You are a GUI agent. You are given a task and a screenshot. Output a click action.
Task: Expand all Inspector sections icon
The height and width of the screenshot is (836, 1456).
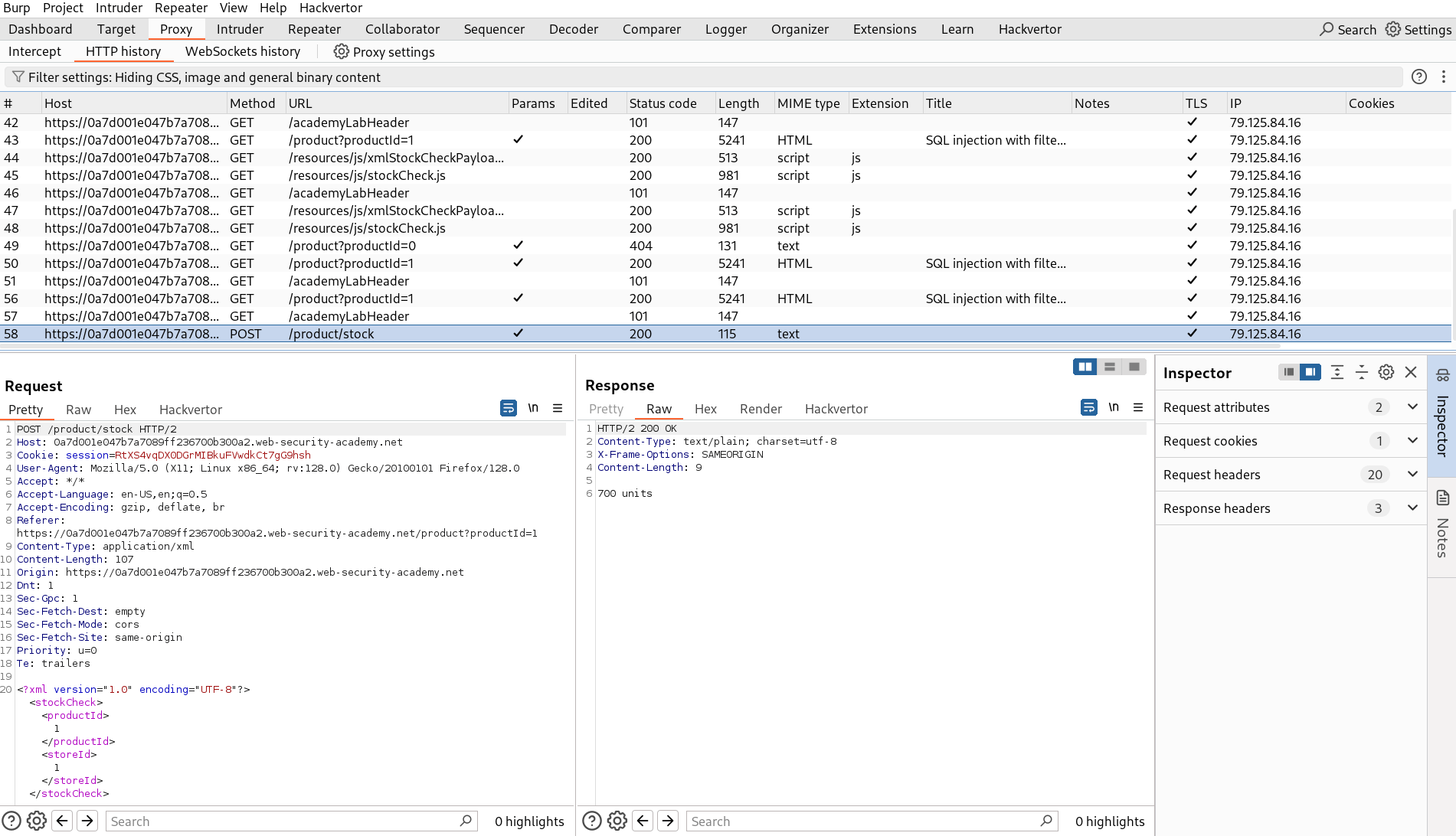(1337, 372)
